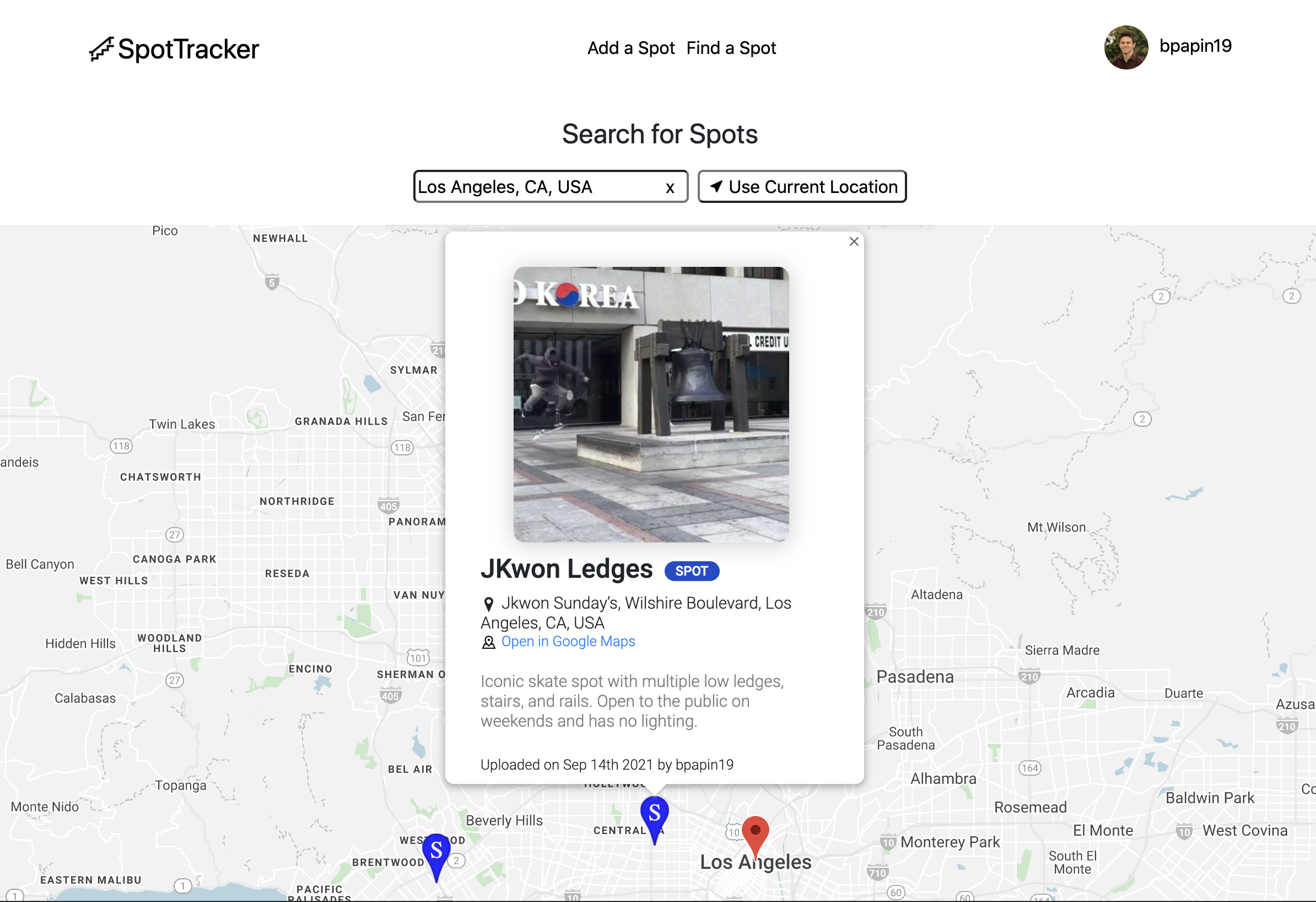Screen dimensions: 1316x902
Task: Click the location arrow icon on the button
Action: click(x=716, y=186)
